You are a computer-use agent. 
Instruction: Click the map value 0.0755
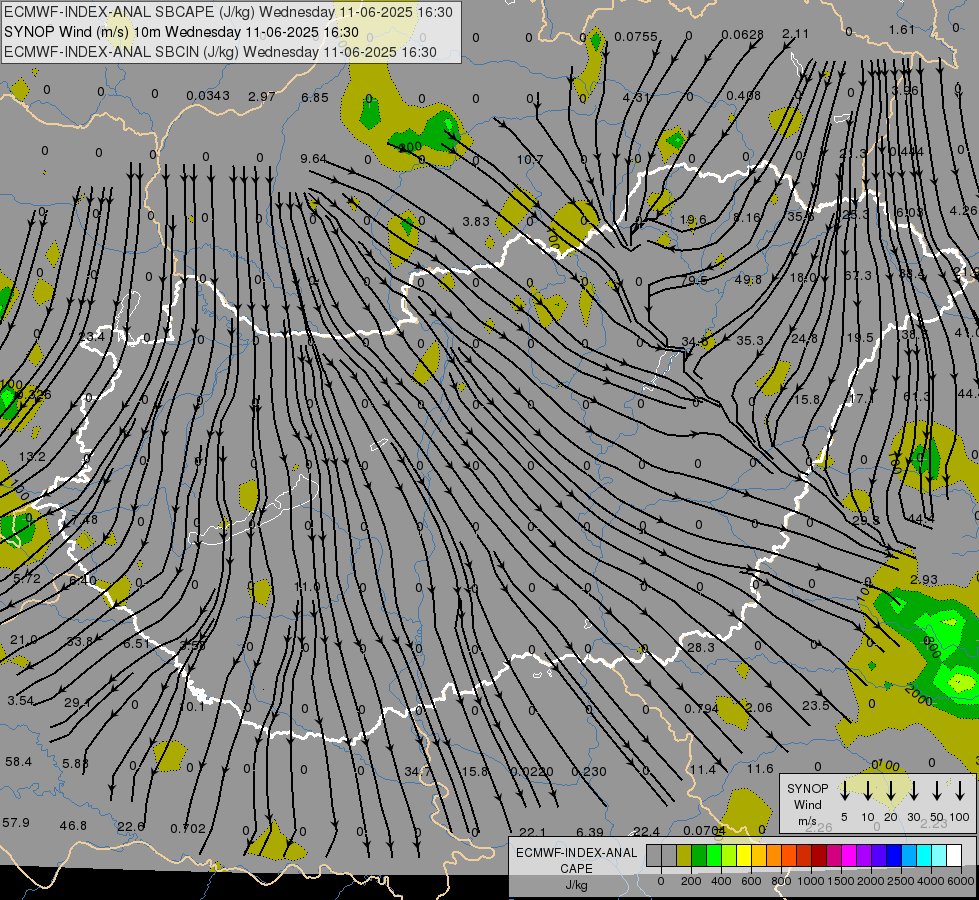[636, 37]
